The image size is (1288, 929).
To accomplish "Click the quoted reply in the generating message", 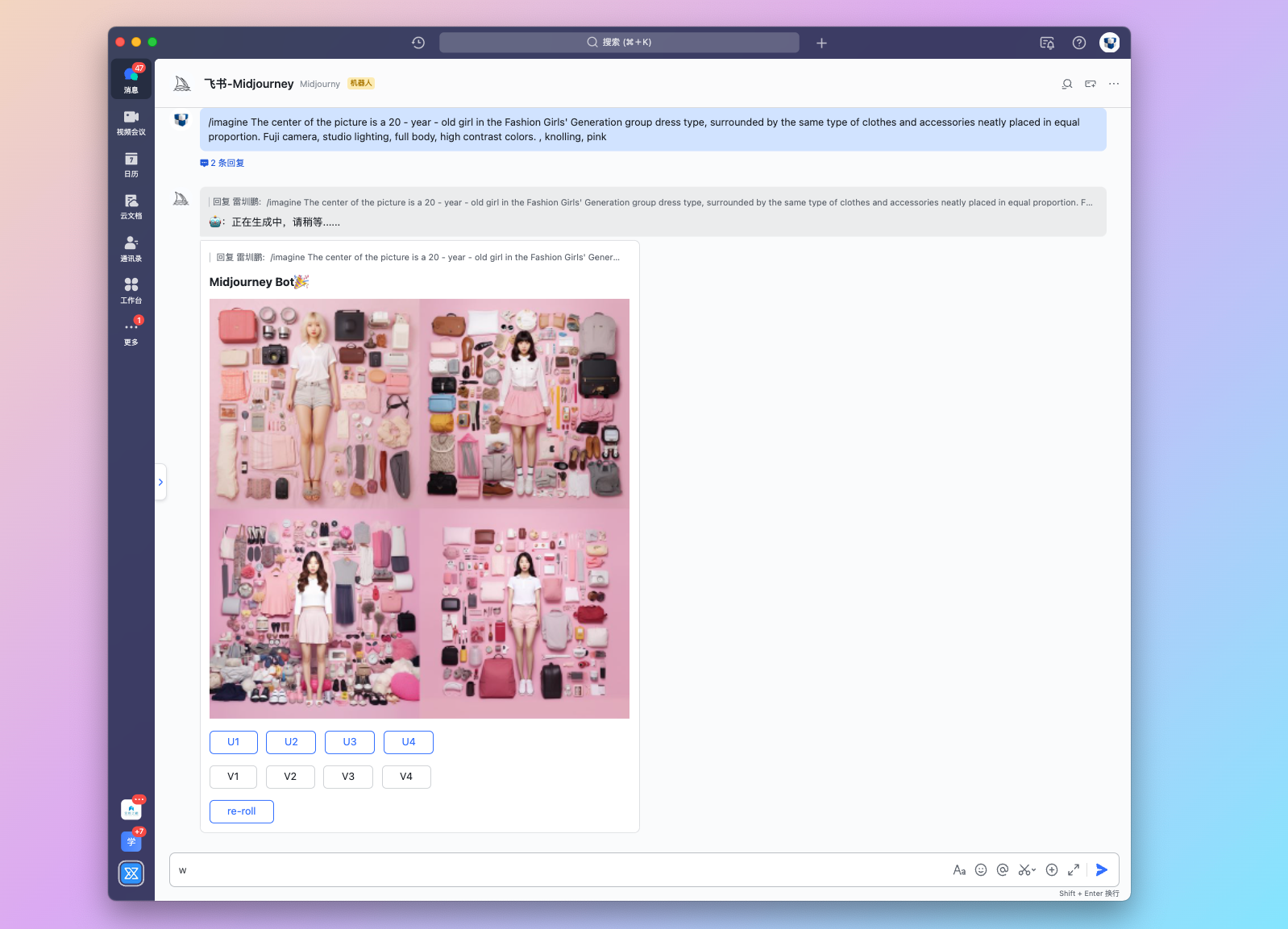I will [x=651, y=202].
